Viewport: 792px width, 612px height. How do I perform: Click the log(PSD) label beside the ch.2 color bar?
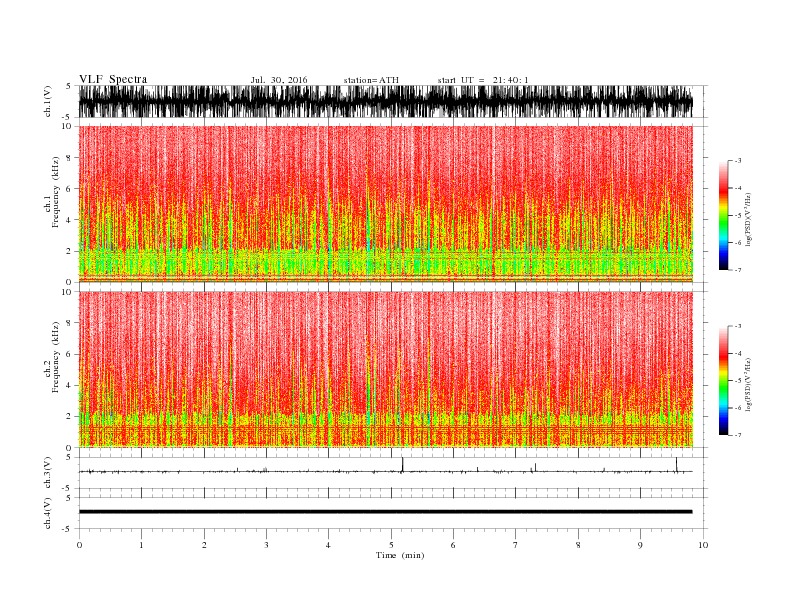click(x=748, y=384)
